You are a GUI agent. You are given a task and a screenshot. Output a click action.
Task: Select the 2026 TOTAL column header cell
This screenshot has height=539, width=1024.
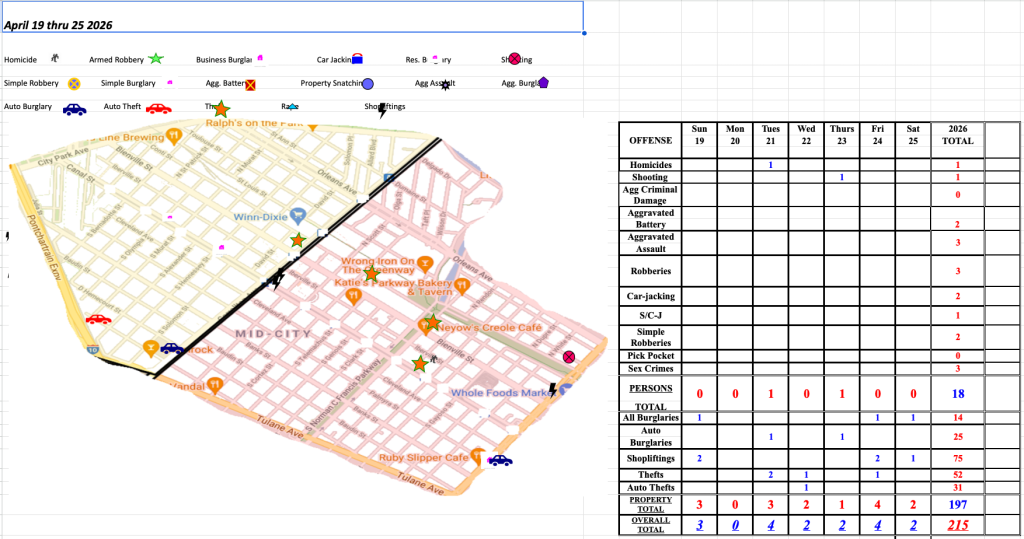coord(957,135)
